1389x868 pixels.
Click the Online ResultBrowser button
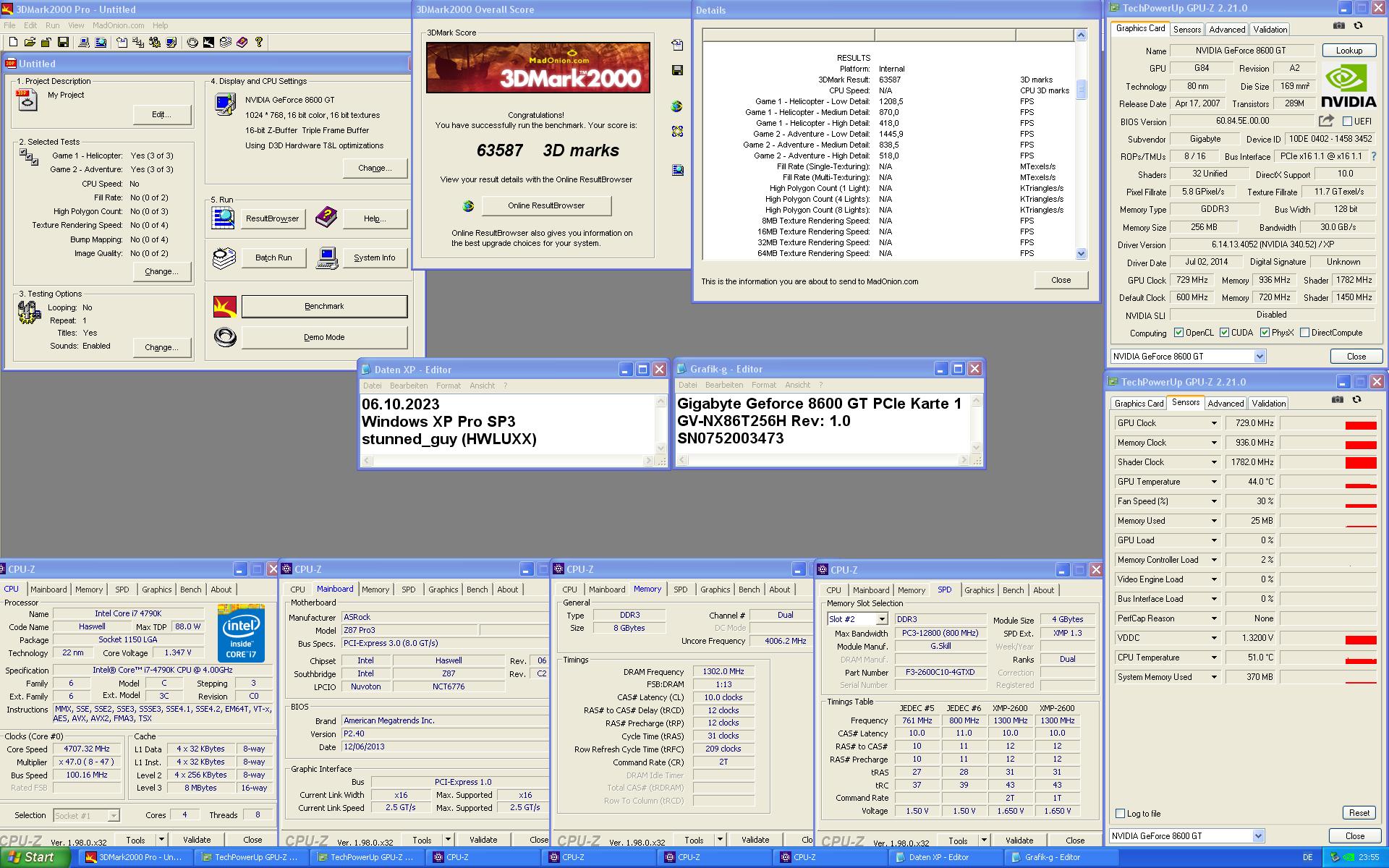click(x=546, y=206)
